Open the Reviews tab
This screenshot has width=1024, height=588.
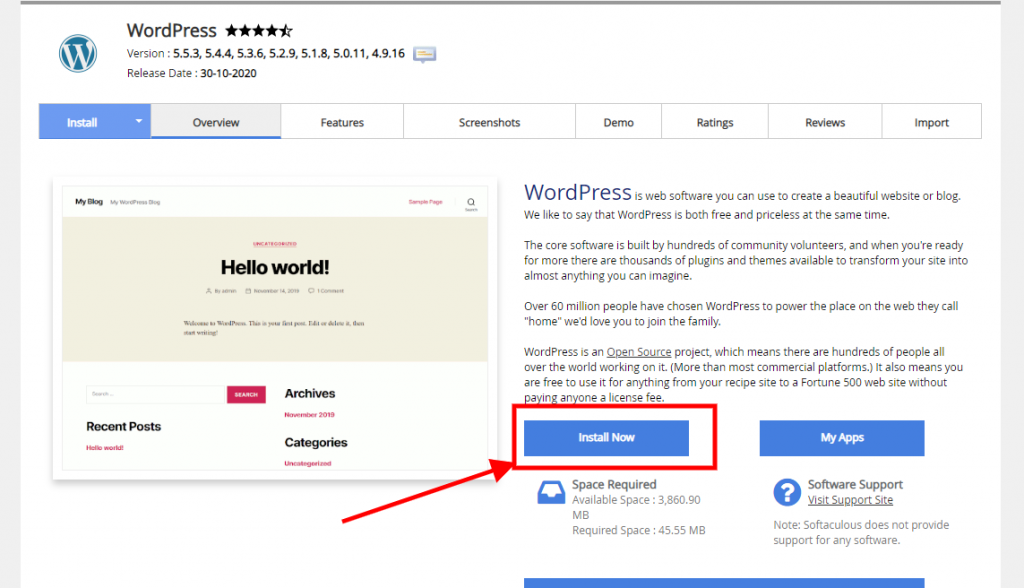tap(825, 122)
